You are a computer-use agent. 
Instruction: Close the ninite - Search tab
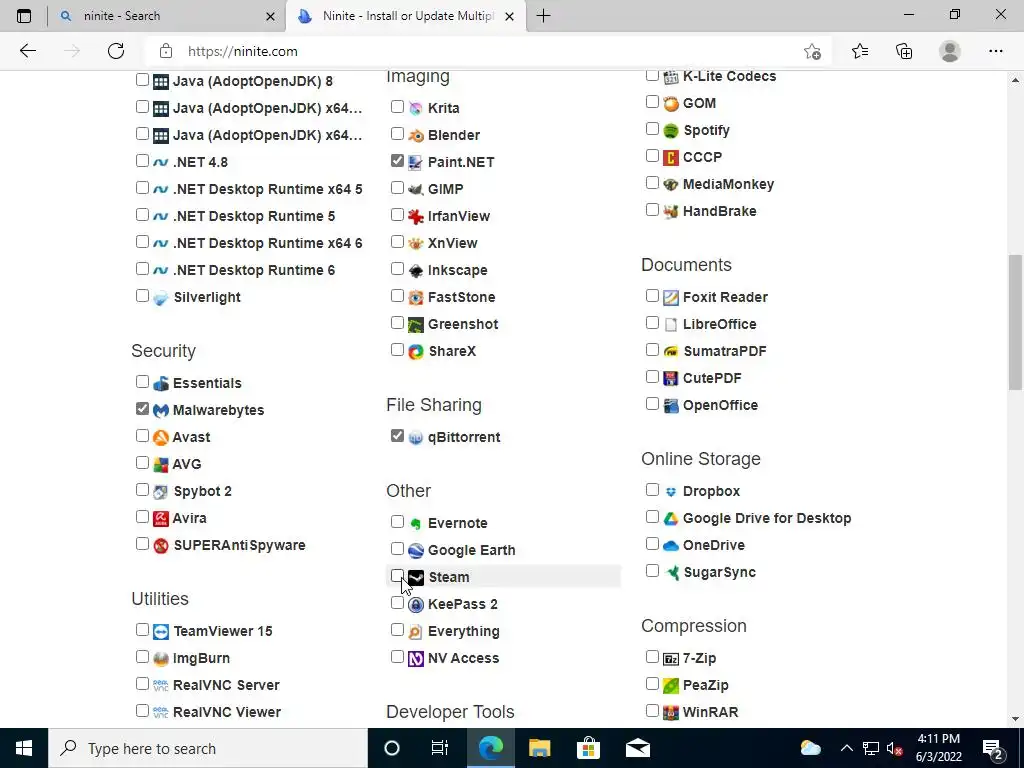(x=270, y=16)
